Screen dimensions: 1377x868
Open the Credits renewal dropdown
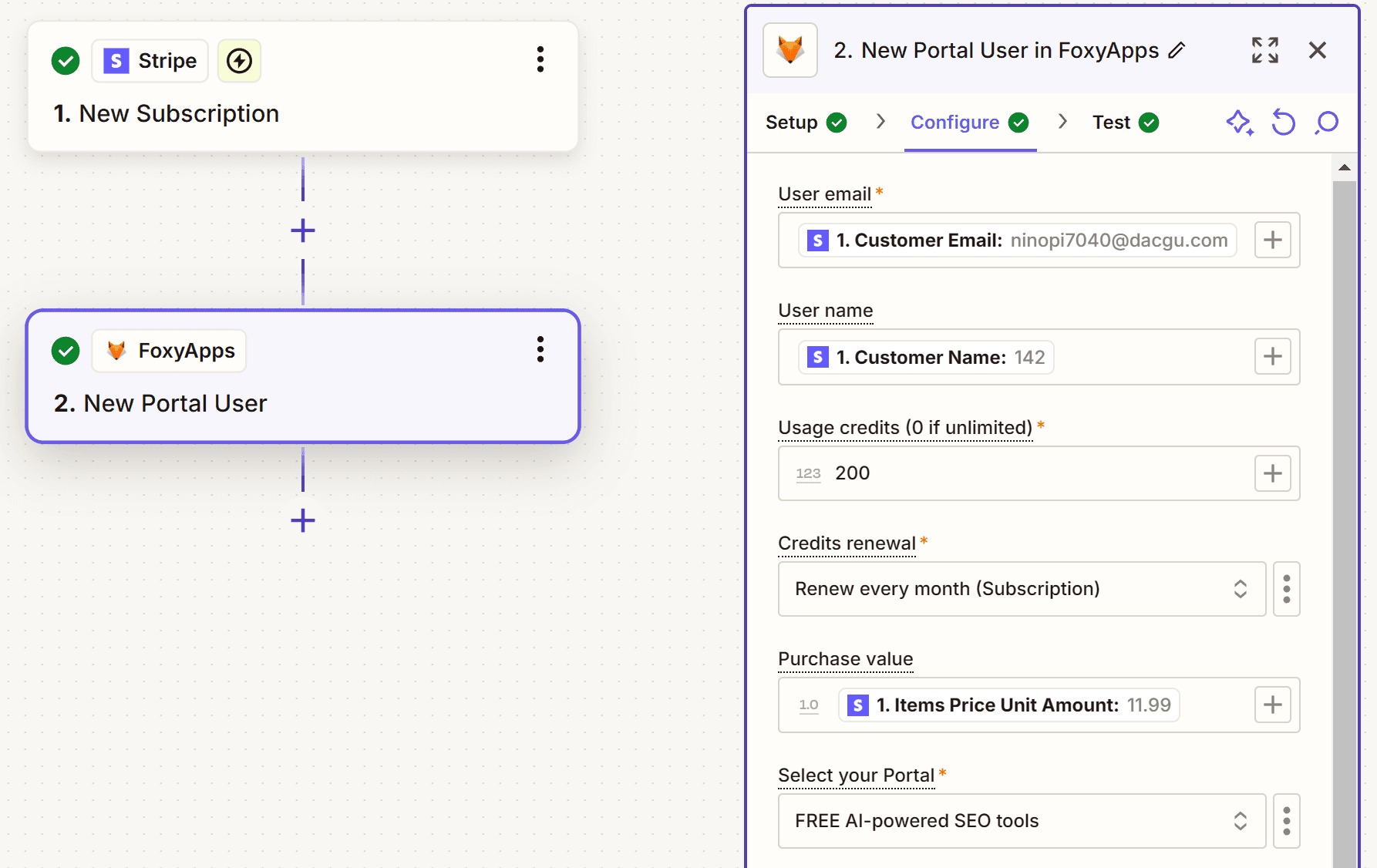coord(1022,589)
